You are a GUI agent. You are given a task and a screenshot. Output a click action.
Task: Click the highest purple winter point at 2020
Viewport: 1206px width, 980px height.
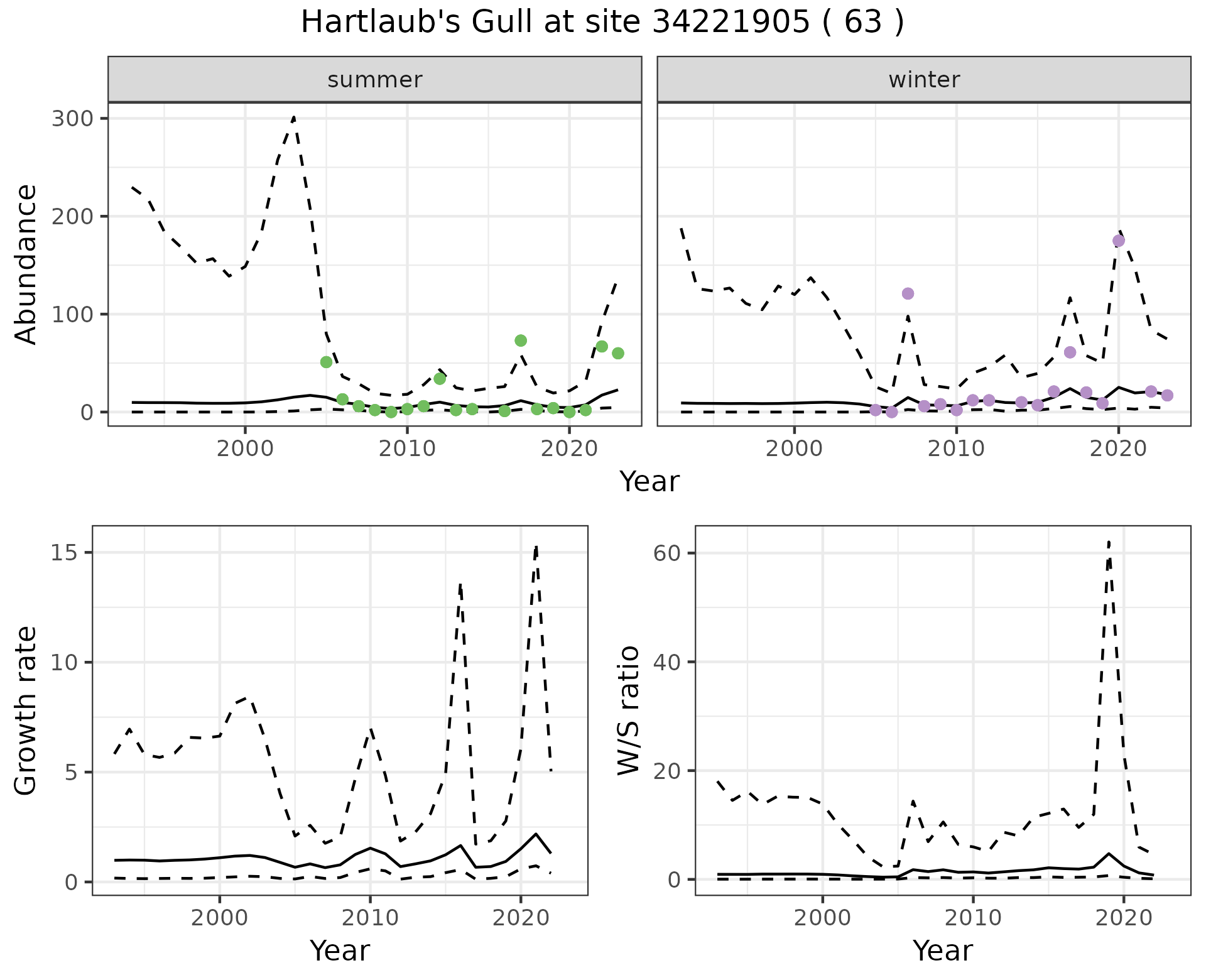coord(1119,241)
